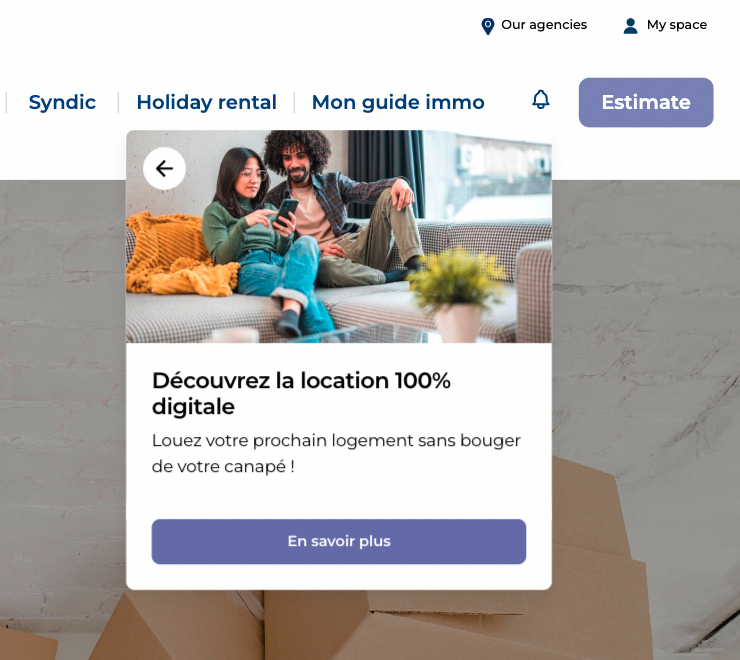740x660 pixels.
Task: Open notifications with the bell icon
Action: (x=541, y=100)
